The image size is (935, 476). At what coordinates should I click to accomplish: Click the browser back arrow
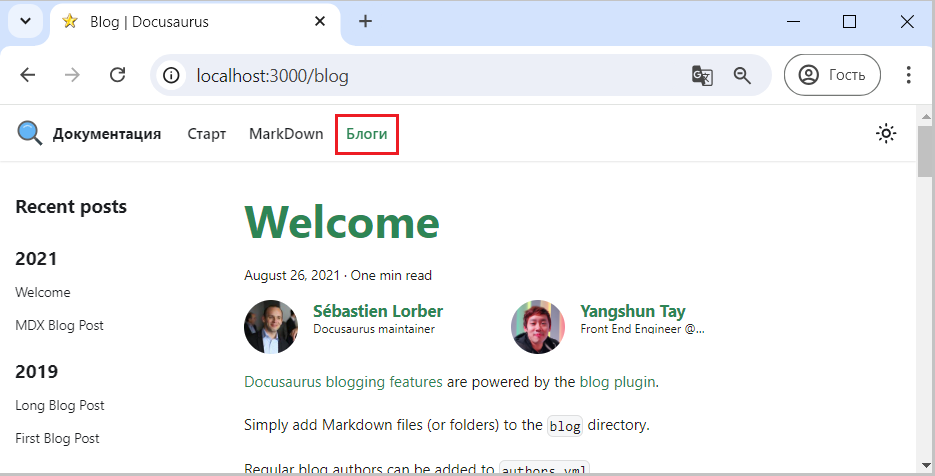point(28,75)
